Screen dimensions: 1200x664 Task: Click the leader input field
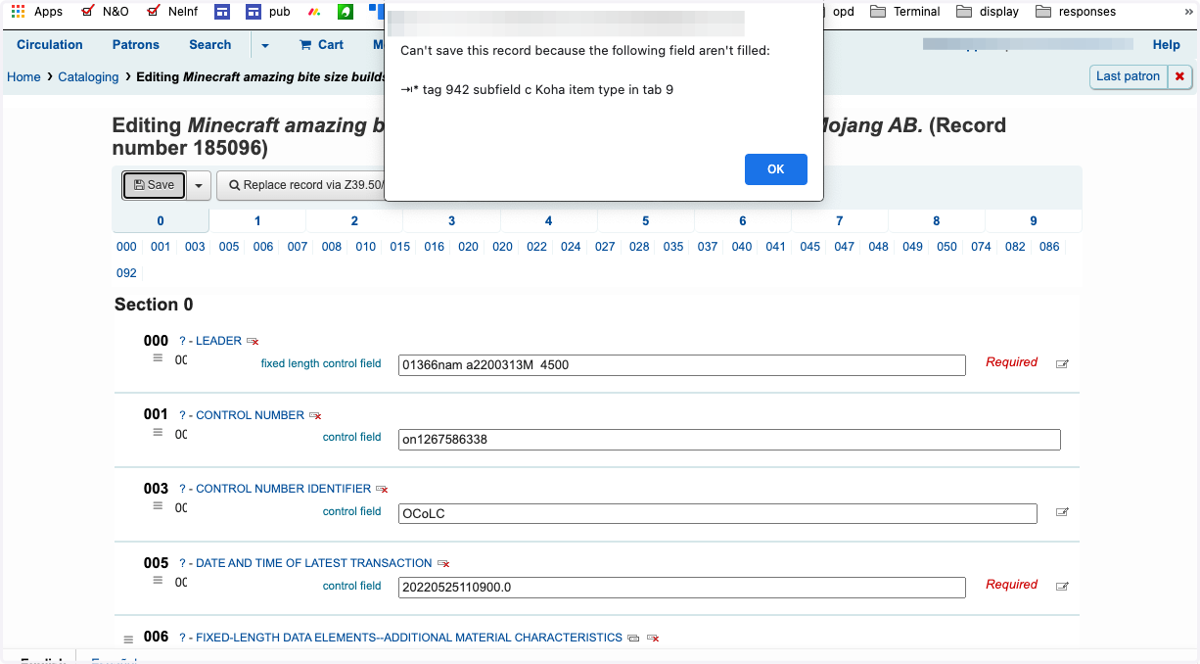(682, 365)
